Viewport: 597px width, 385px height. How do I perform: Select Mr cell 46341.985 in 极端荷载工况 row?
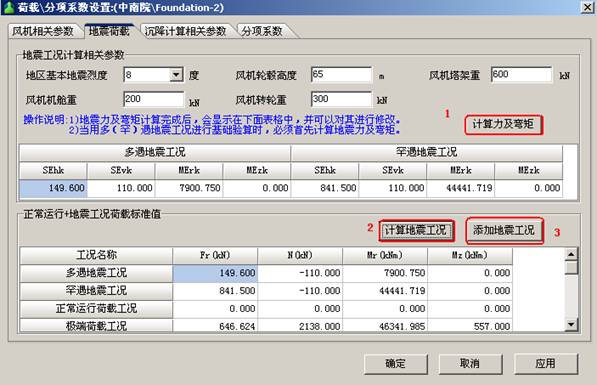coord(385,326)
